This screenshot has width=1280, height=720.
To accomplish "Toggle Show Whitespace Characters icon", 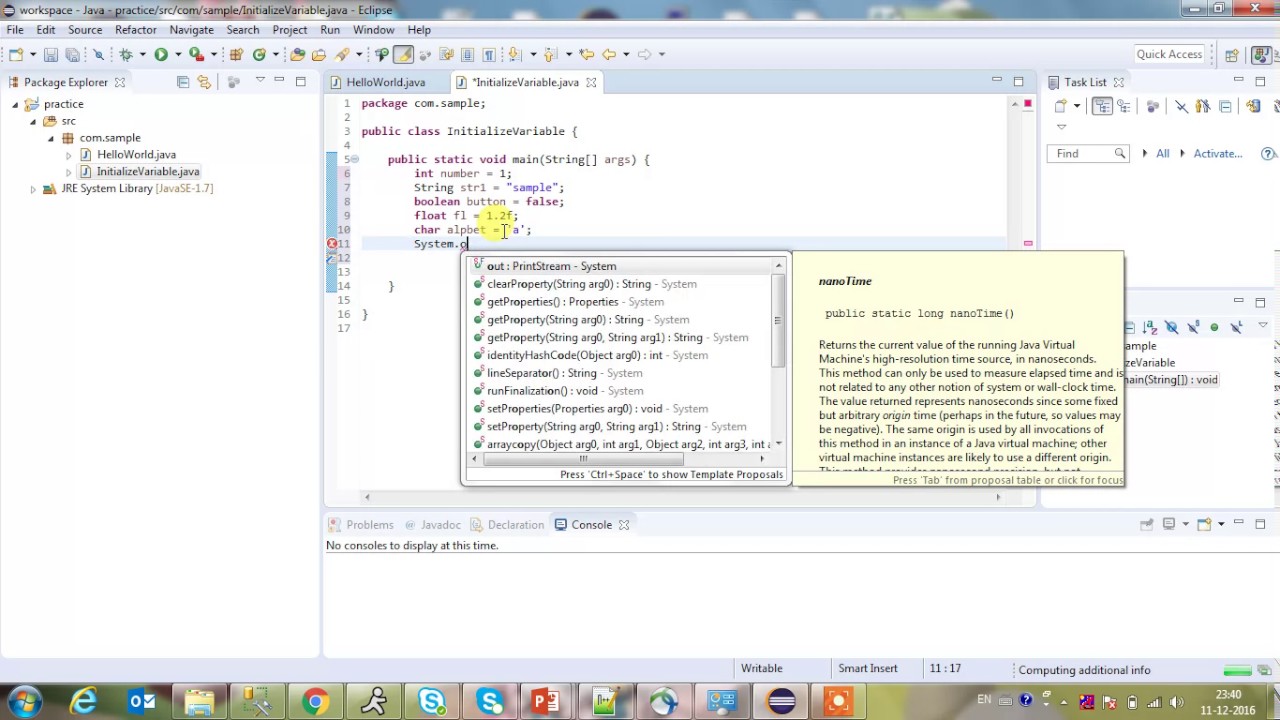I will (488, 54).
